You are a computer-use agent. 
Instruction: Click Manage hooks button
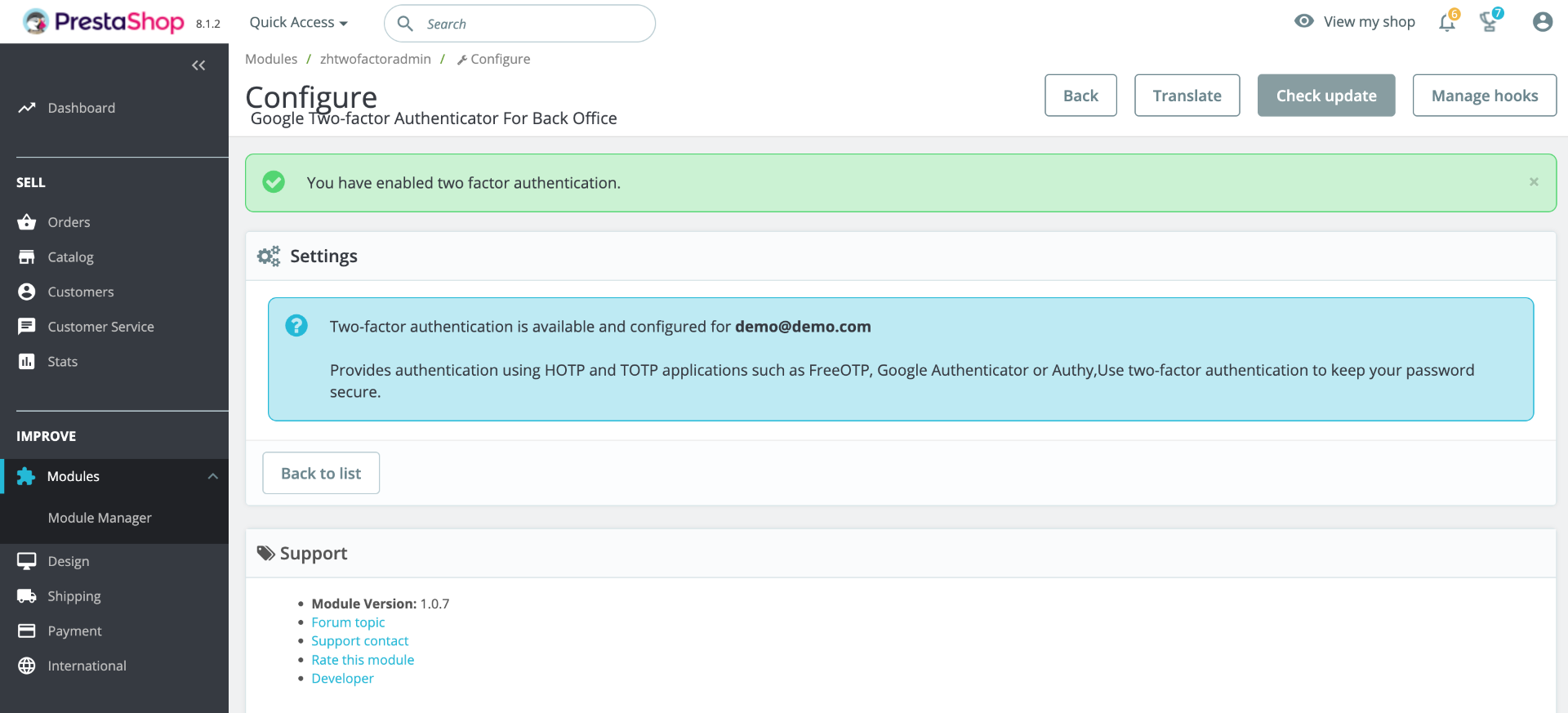click(1485, 96)
